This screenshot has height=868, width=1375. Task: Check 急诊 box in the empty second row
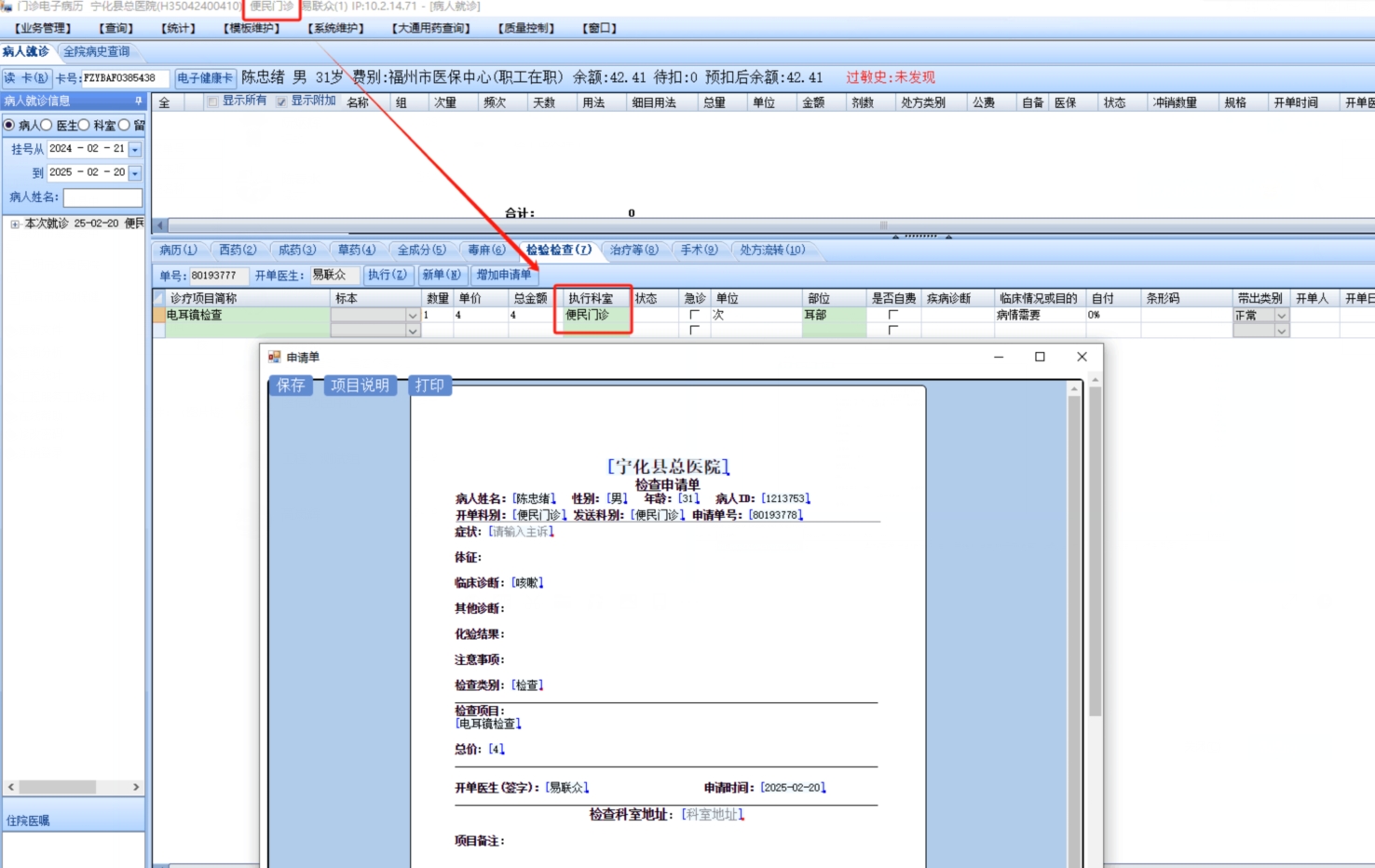[x=694, y=330]
